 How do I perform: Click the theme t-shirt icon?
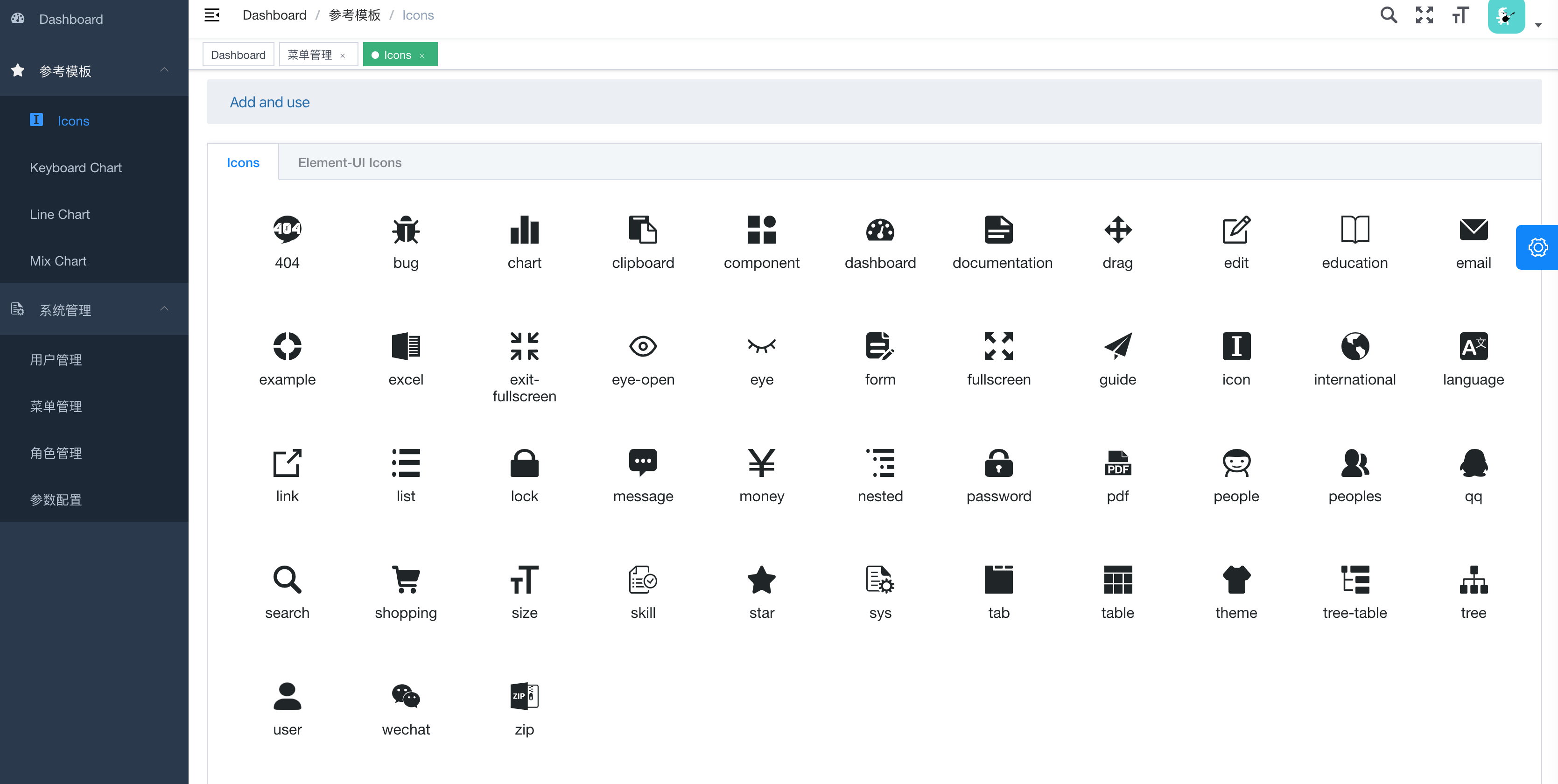1236,580
